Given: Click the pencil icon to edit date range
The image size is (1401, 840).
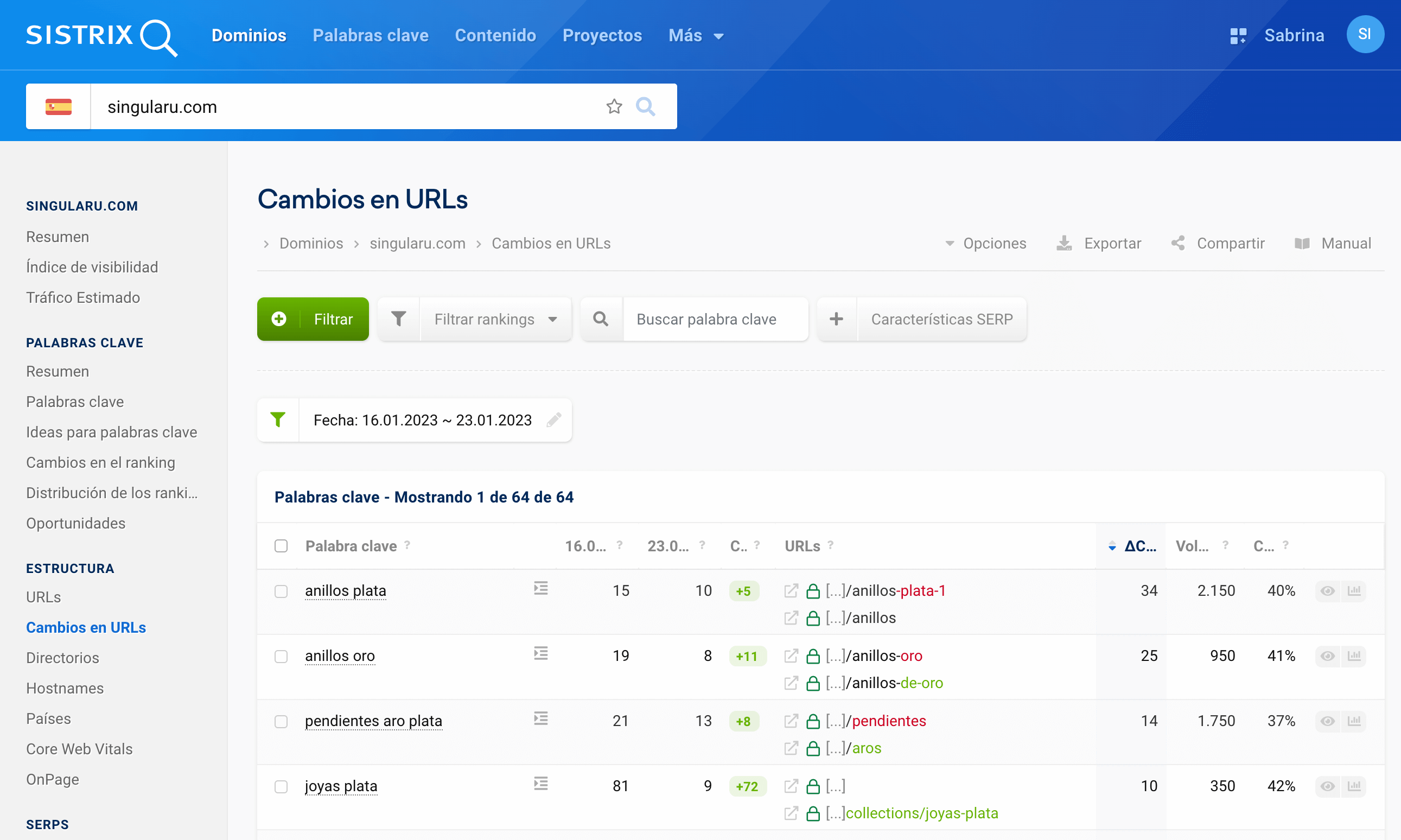Looking at the screenshot, I should [x=553, y=419].
